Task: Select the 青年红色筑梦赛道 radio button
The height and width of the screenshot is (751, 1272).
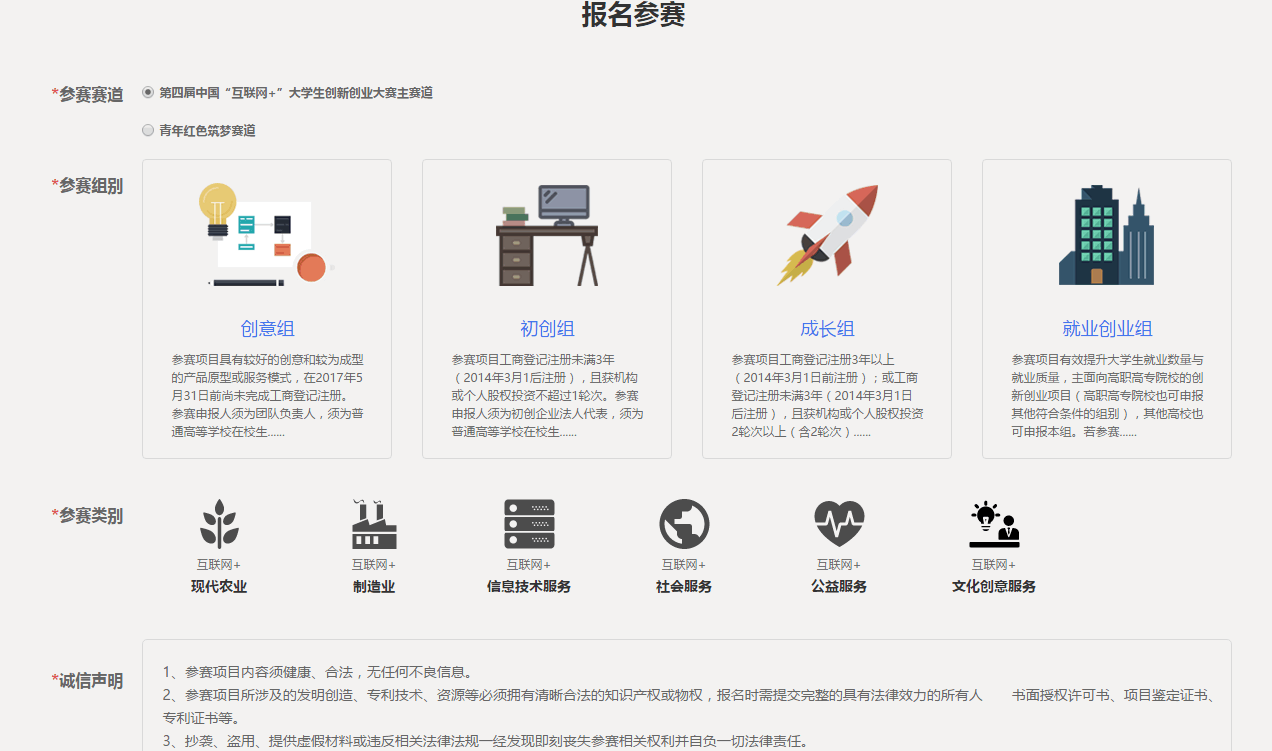Action: click(x=148, y=130)
